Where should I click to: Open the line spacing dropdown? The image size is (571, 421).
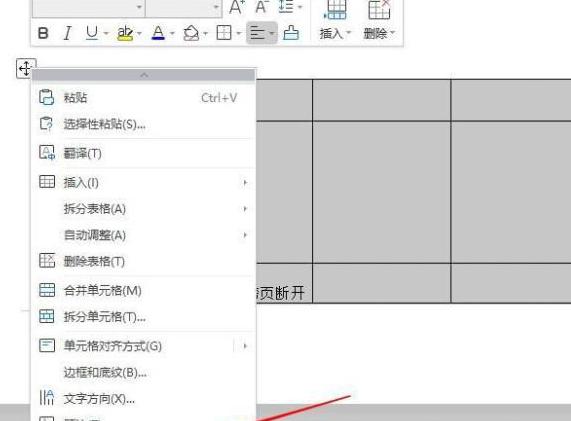pyautogui.click(x=290, y=7)
